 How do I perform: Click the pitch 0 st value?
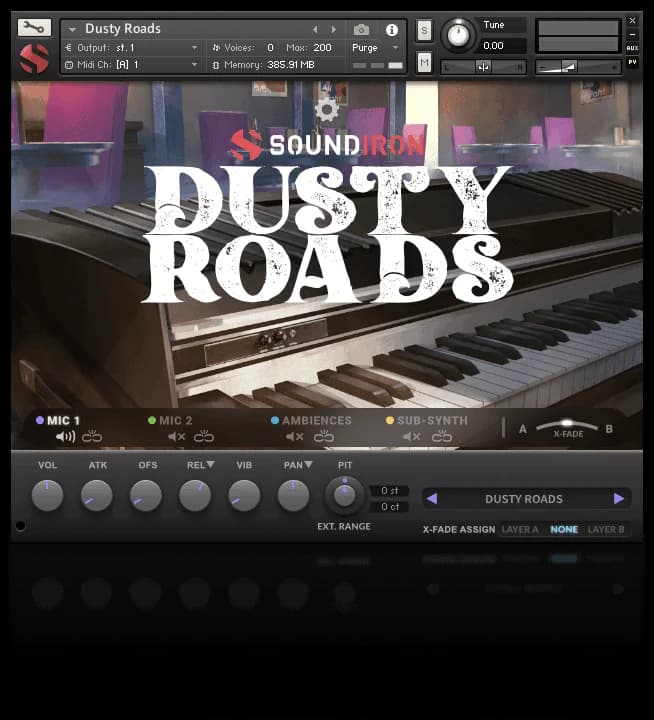[x=390, y=490]
